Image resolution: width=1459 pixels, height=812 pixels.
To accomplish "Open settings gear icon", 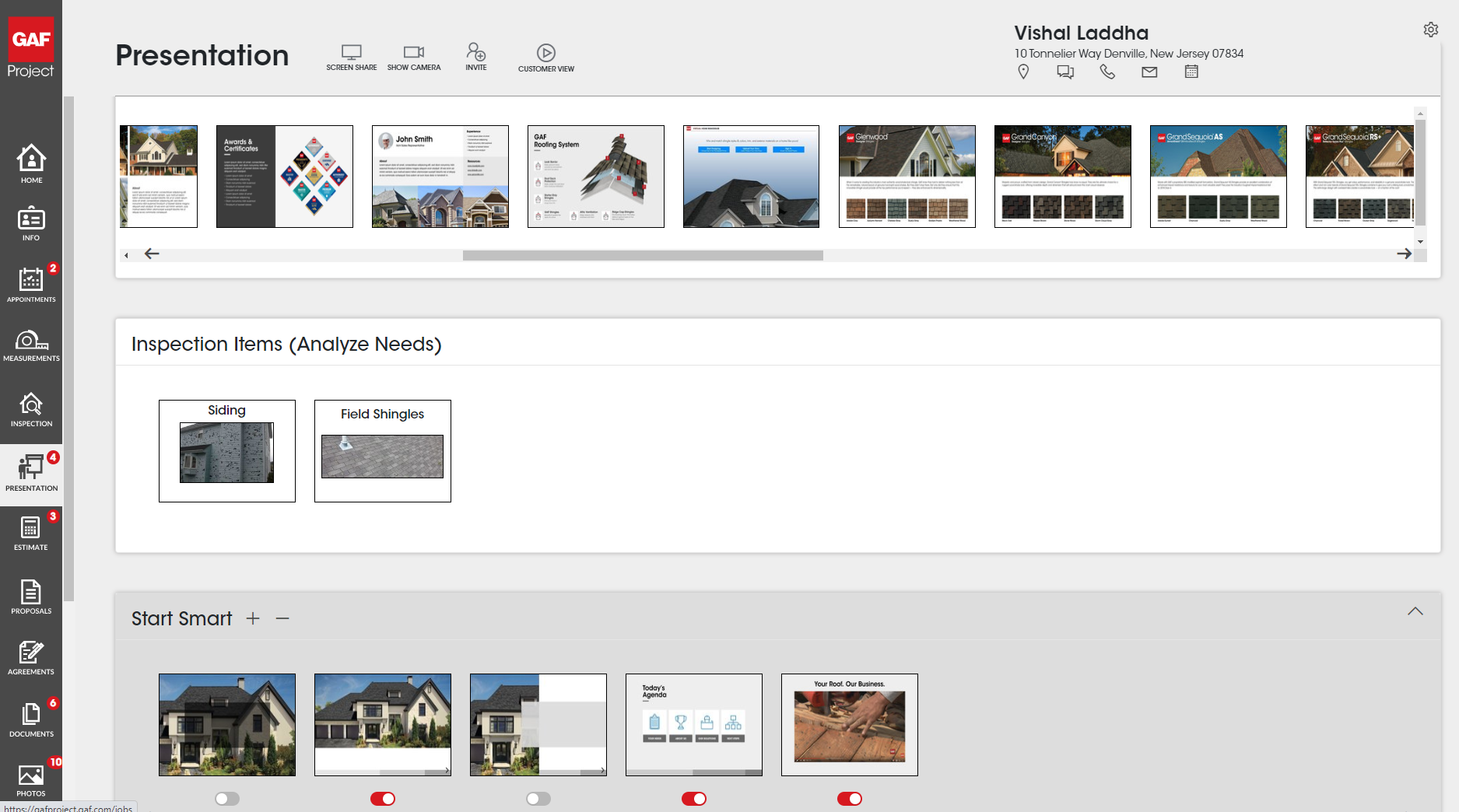I will tap(1431, 30).
